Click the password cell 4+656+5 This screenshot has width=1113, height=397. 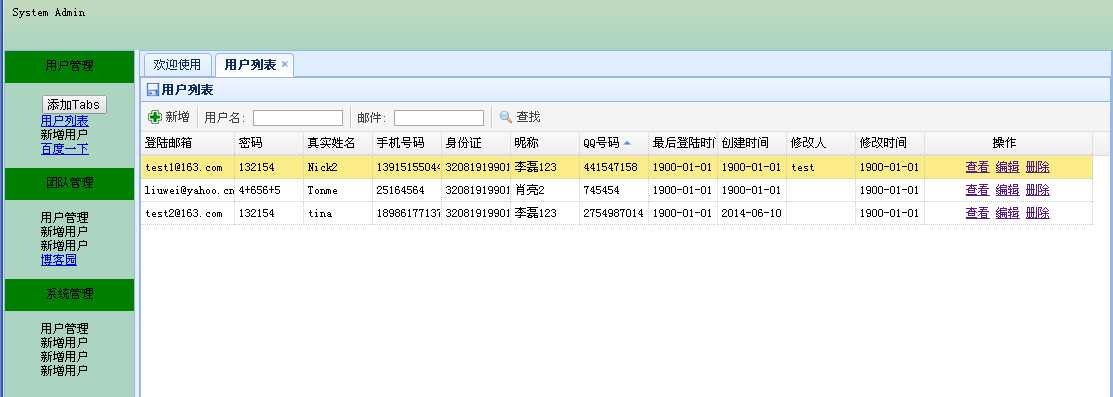tap(269, 190)
